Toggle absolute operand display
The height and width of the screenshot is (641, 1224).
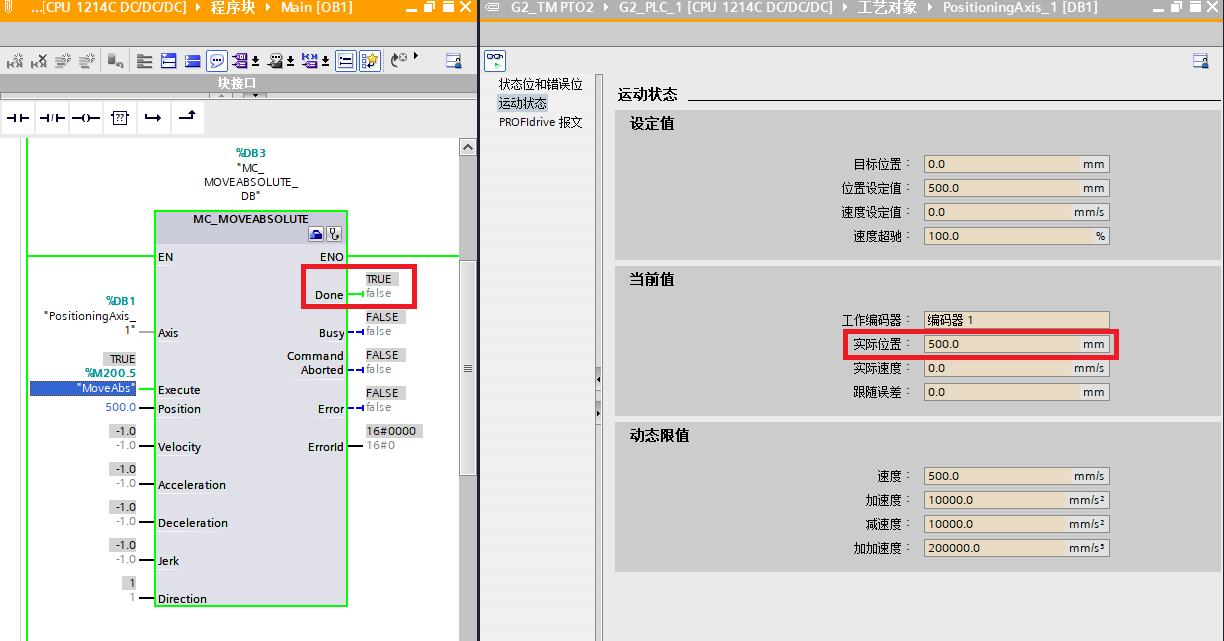240,60
